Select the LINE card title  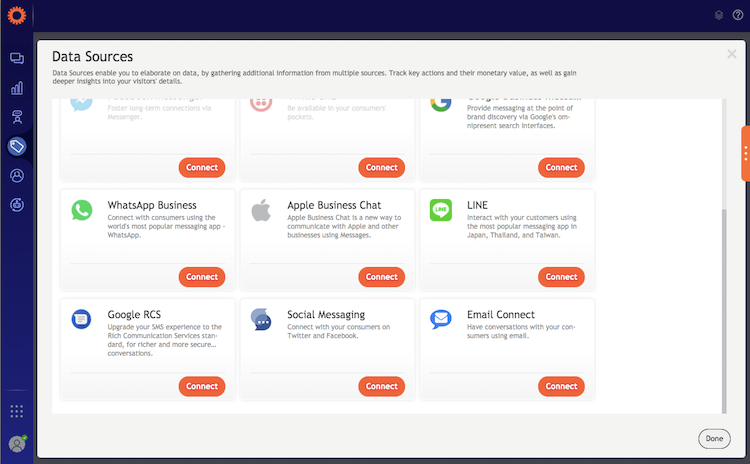click(x=477, y=205)
